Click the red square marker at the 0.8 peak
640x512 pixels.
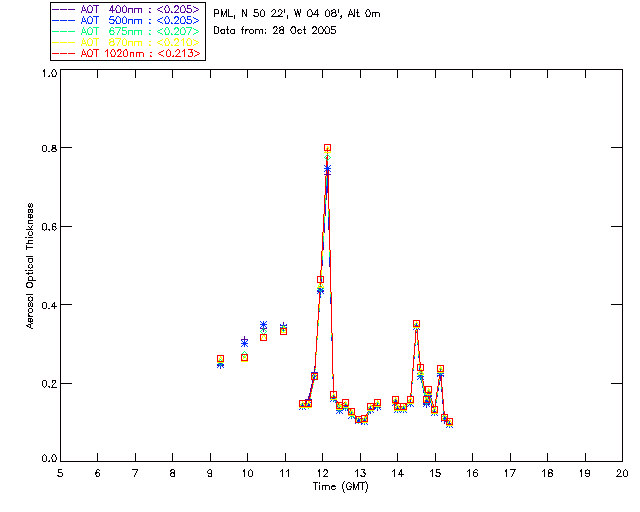pos(327,148)
